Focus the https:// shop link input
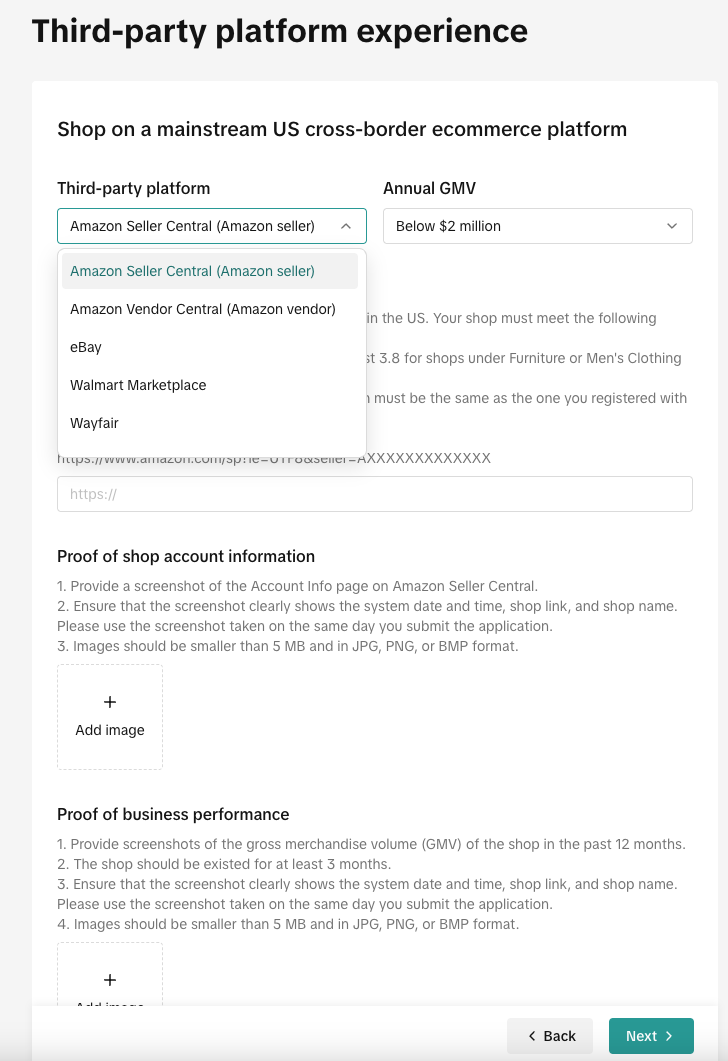Screen dimensions: 728x1061 click(x=374, y=494)
